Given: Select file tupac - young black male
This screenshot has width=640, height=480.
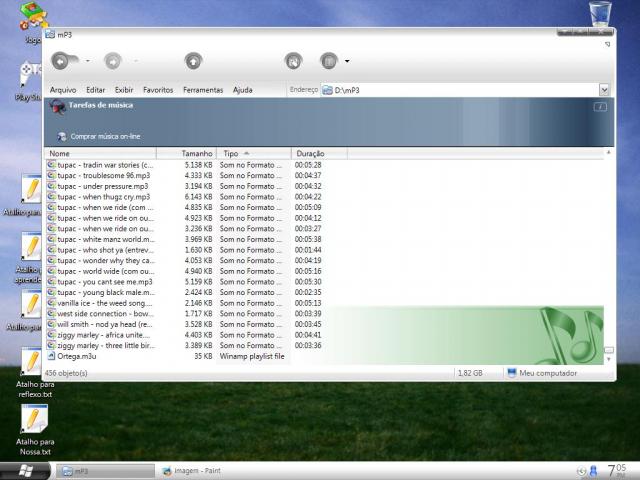Looking at the screenshot, I should 106,292.
